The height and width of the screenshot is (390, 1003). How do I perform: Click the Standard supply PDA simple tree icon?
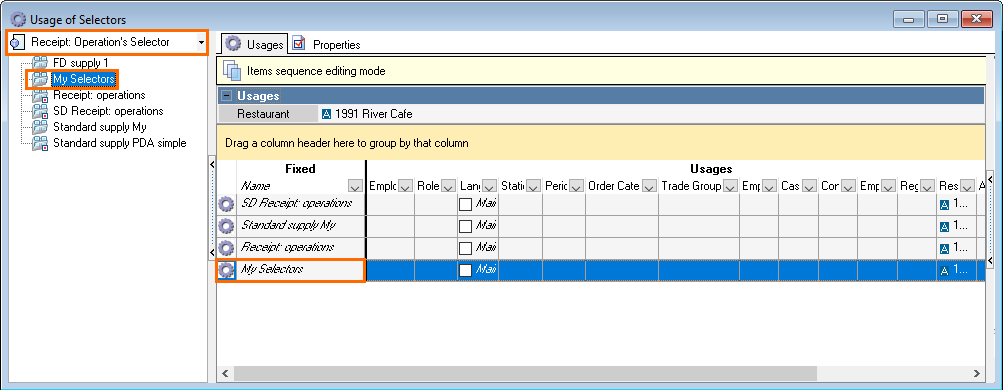coord(40,143)
